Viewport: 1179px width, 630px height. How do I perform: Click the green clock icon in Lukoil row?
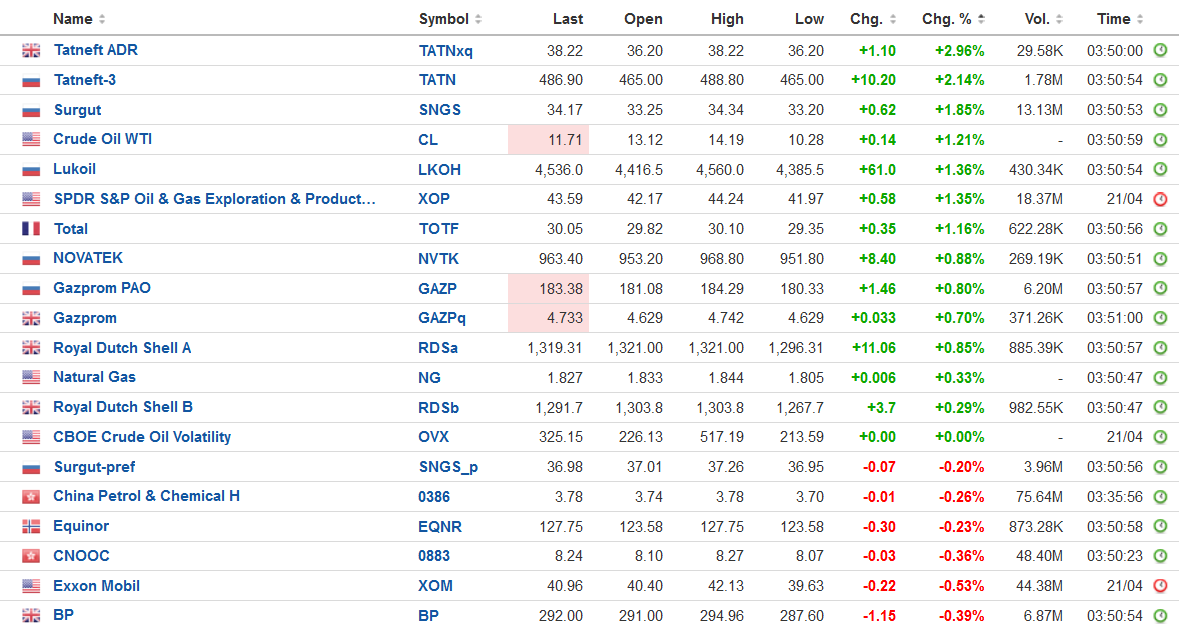click(1160, 170)
